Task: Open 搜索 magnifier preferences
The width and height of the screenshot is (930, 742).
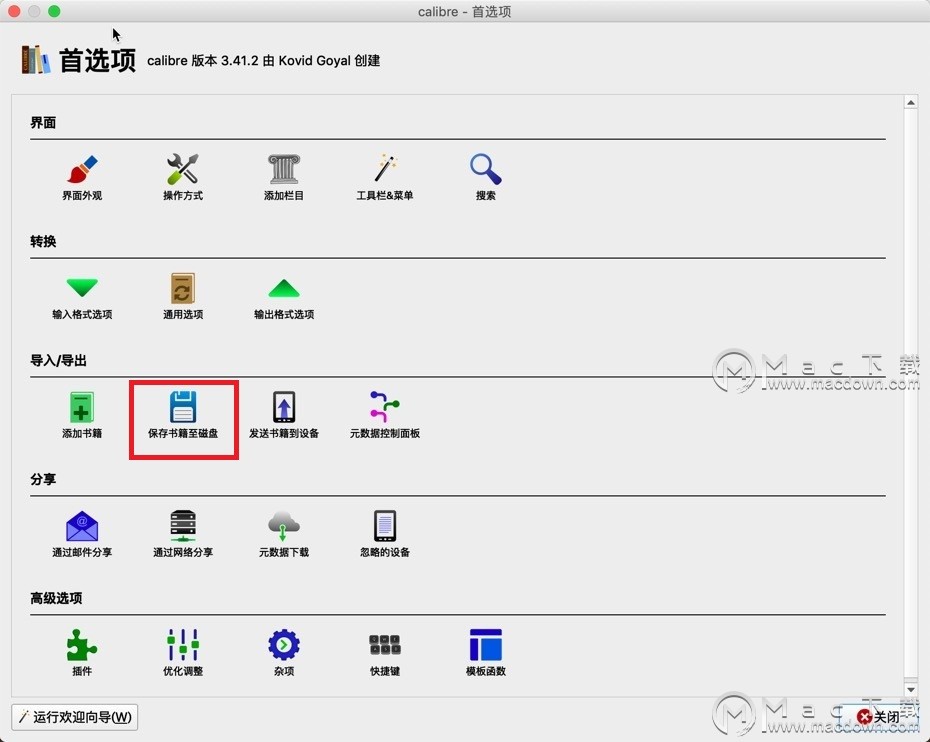Action: pyautogui.click(x=485, y=170)
